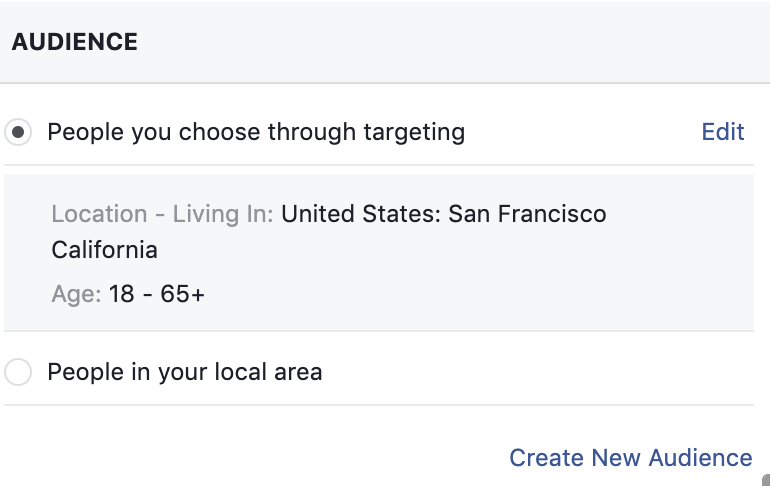Click the "United States: San Francisco" location text

[443, 214]
